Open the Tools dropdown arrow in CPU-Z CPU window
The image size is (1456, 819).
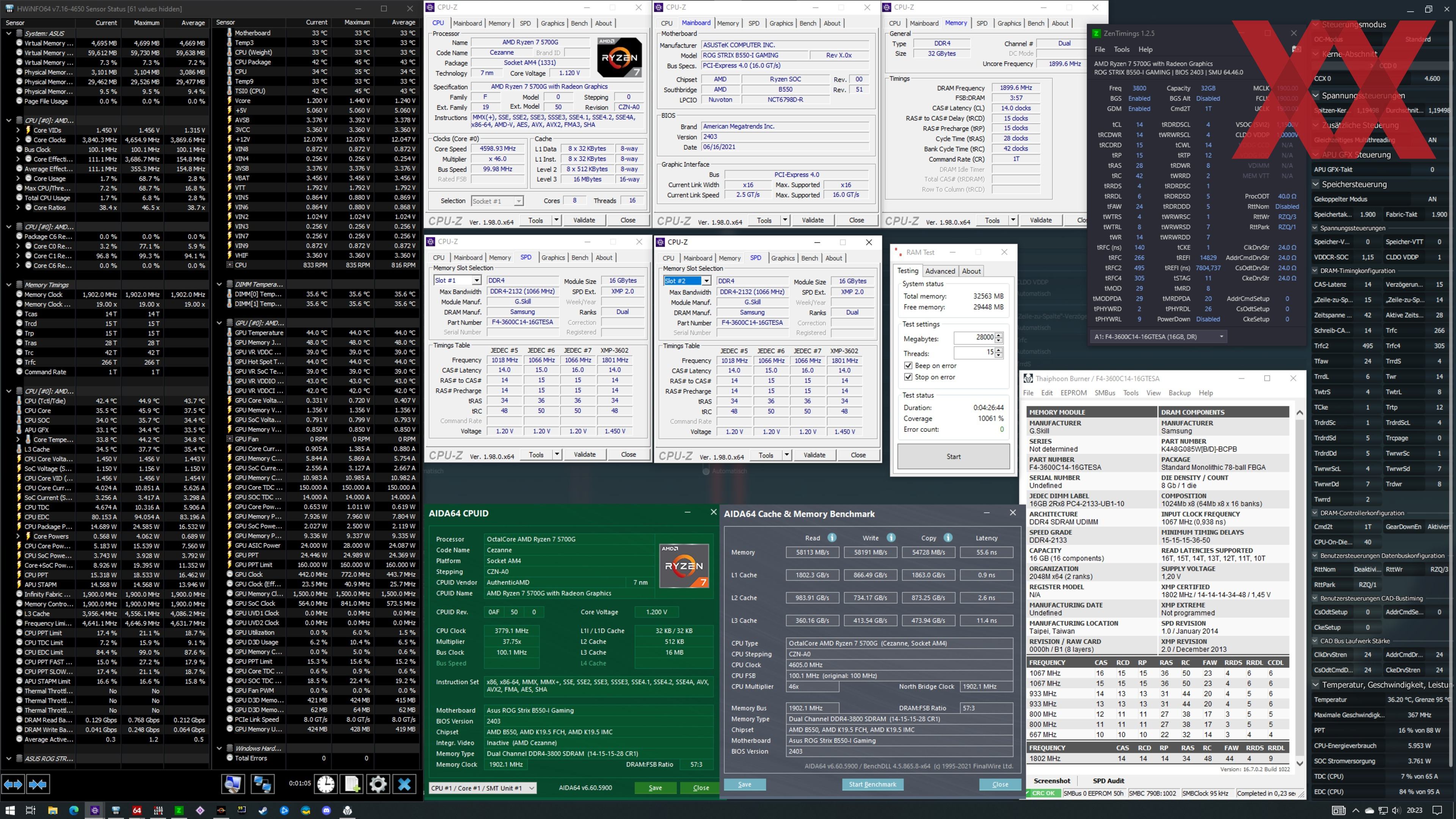click(556, 220)
